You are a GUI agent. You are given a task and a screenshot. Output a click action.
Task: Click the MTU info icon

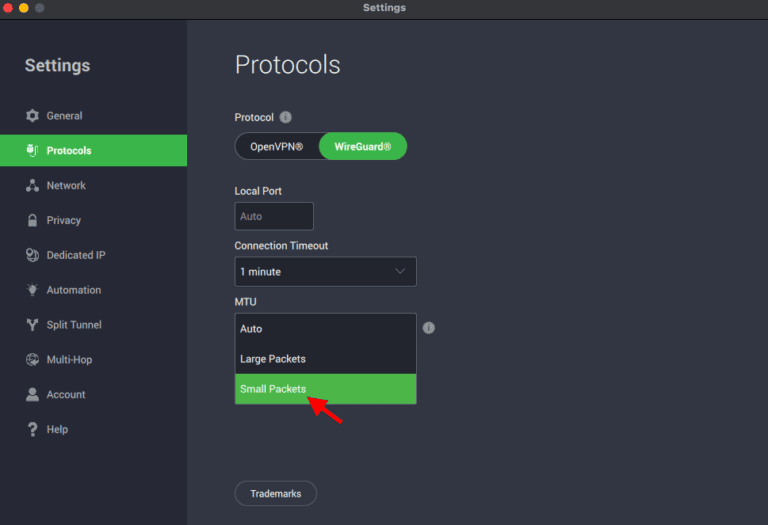pos(428,328)
